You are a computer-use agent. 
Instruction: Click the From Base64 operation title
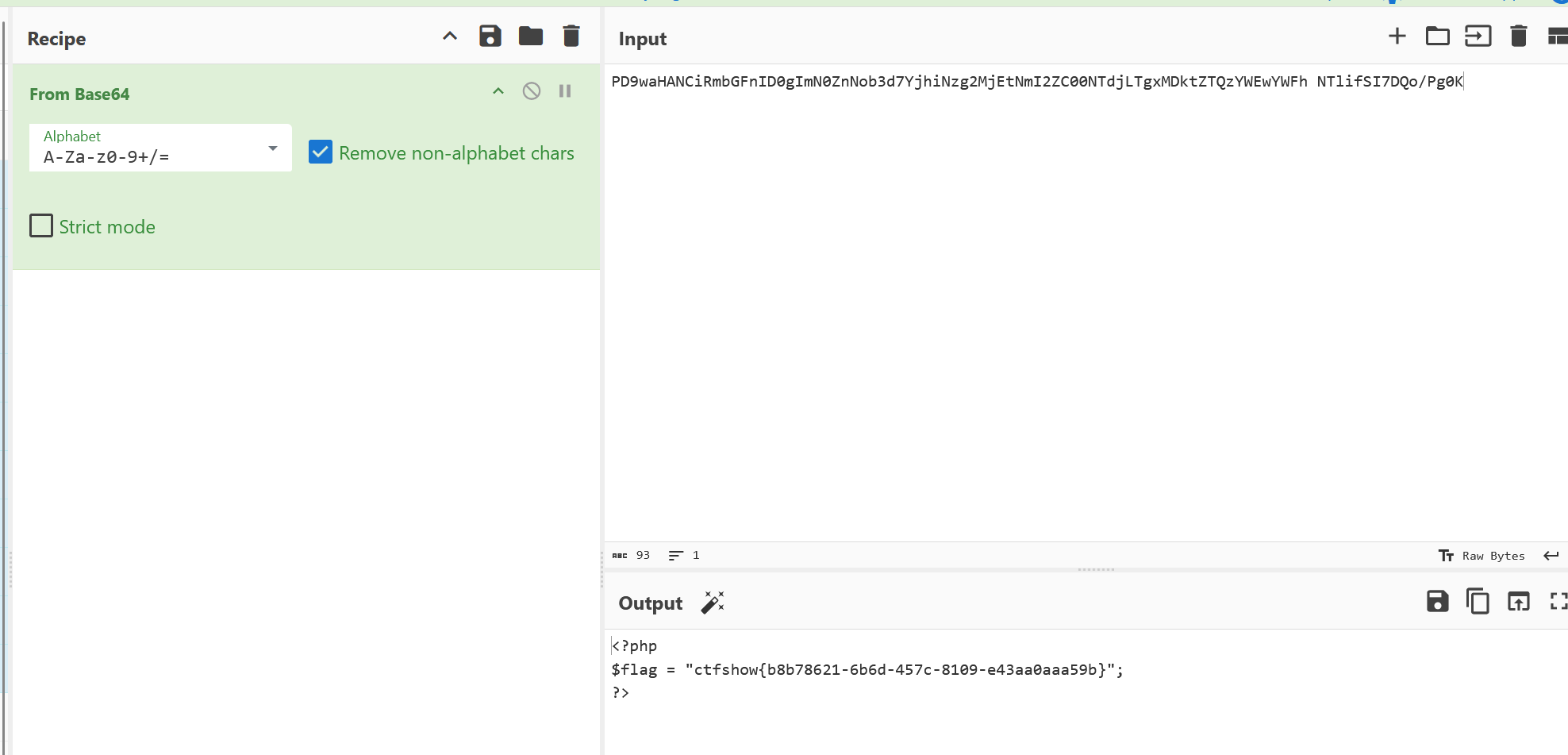click(x=79, y=94)
